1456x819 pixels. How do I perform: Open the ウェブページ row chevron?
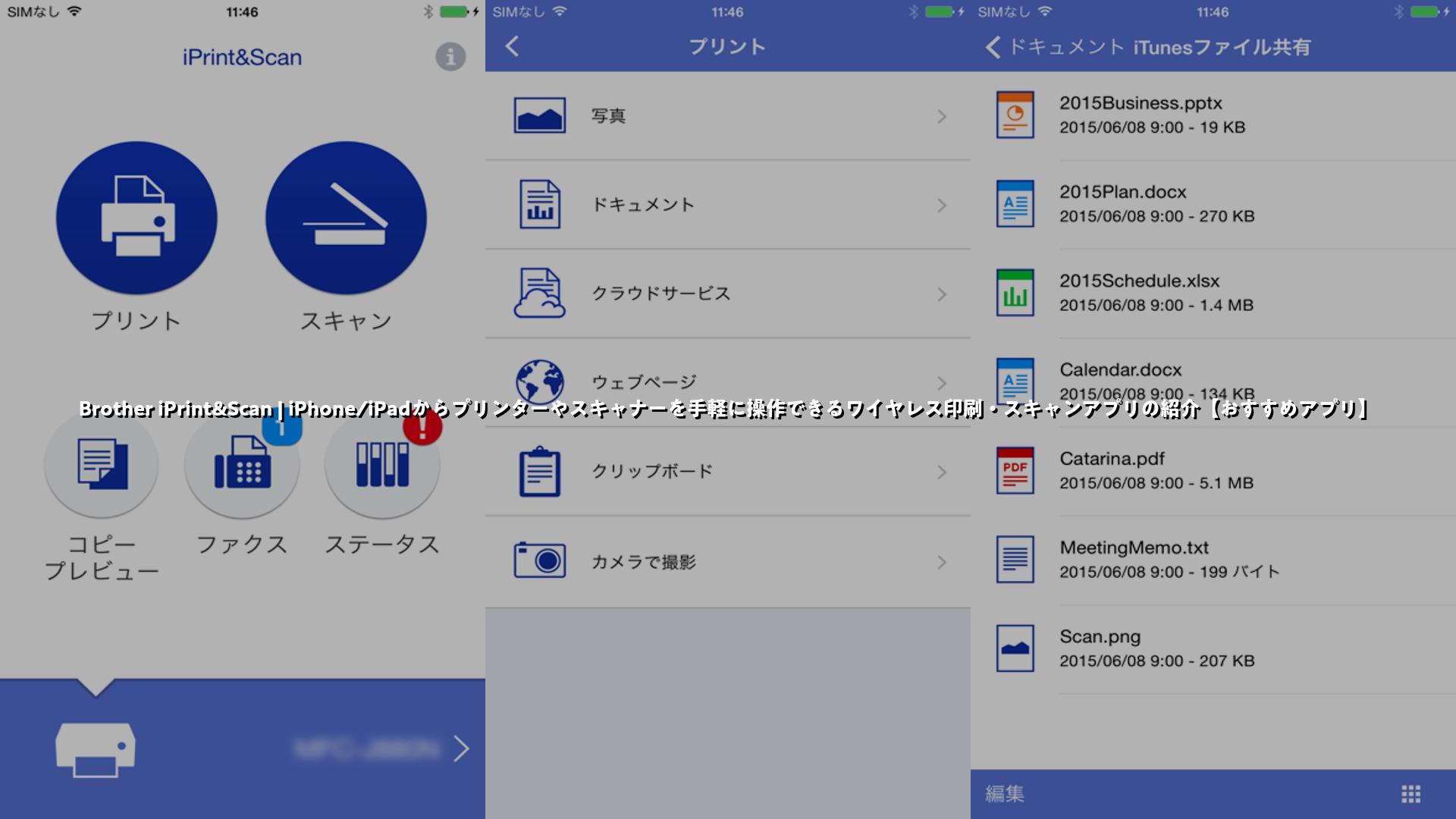pos(942,383)
